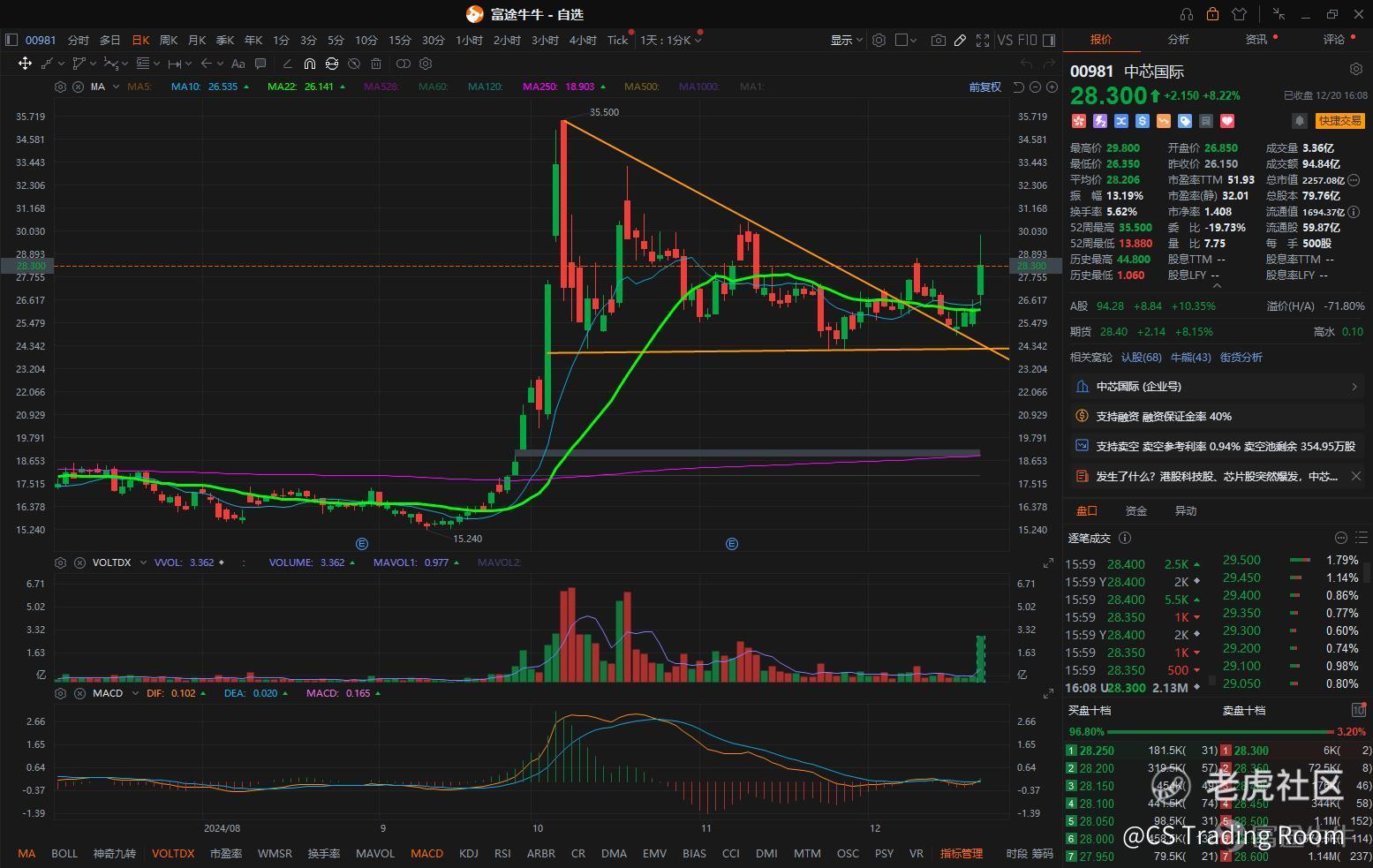The height and width of the screenshot is (868, 1373).
Task: Click the 00981 stock code field
Action: [x=41, y=40]
